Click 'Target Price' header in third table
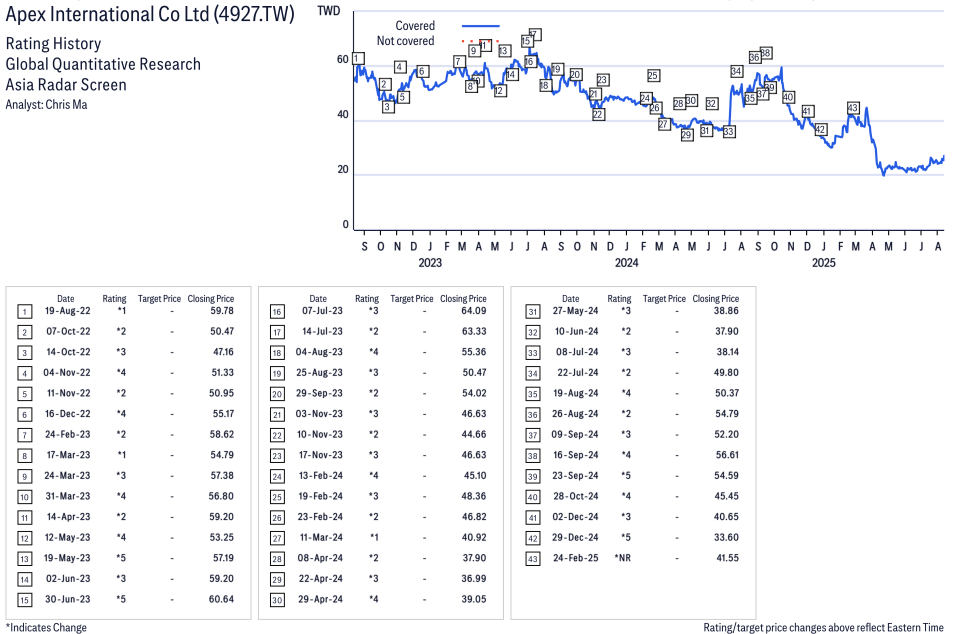Image resolution: width=955 pixels, height=634 pixels. (664, 298)
